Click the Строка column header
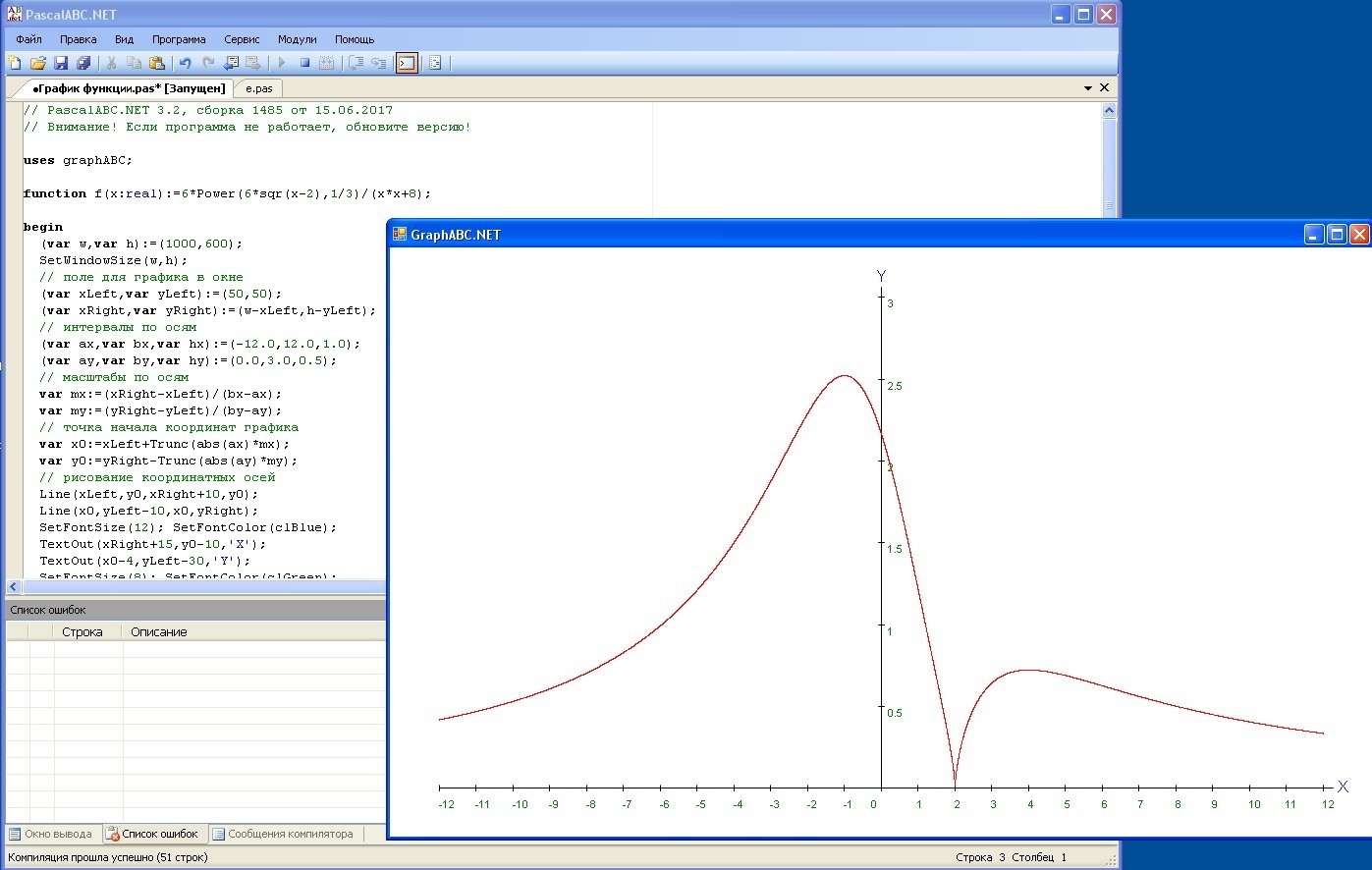Viewport: 1372px width, 870px height. click(x=82, y=632)
